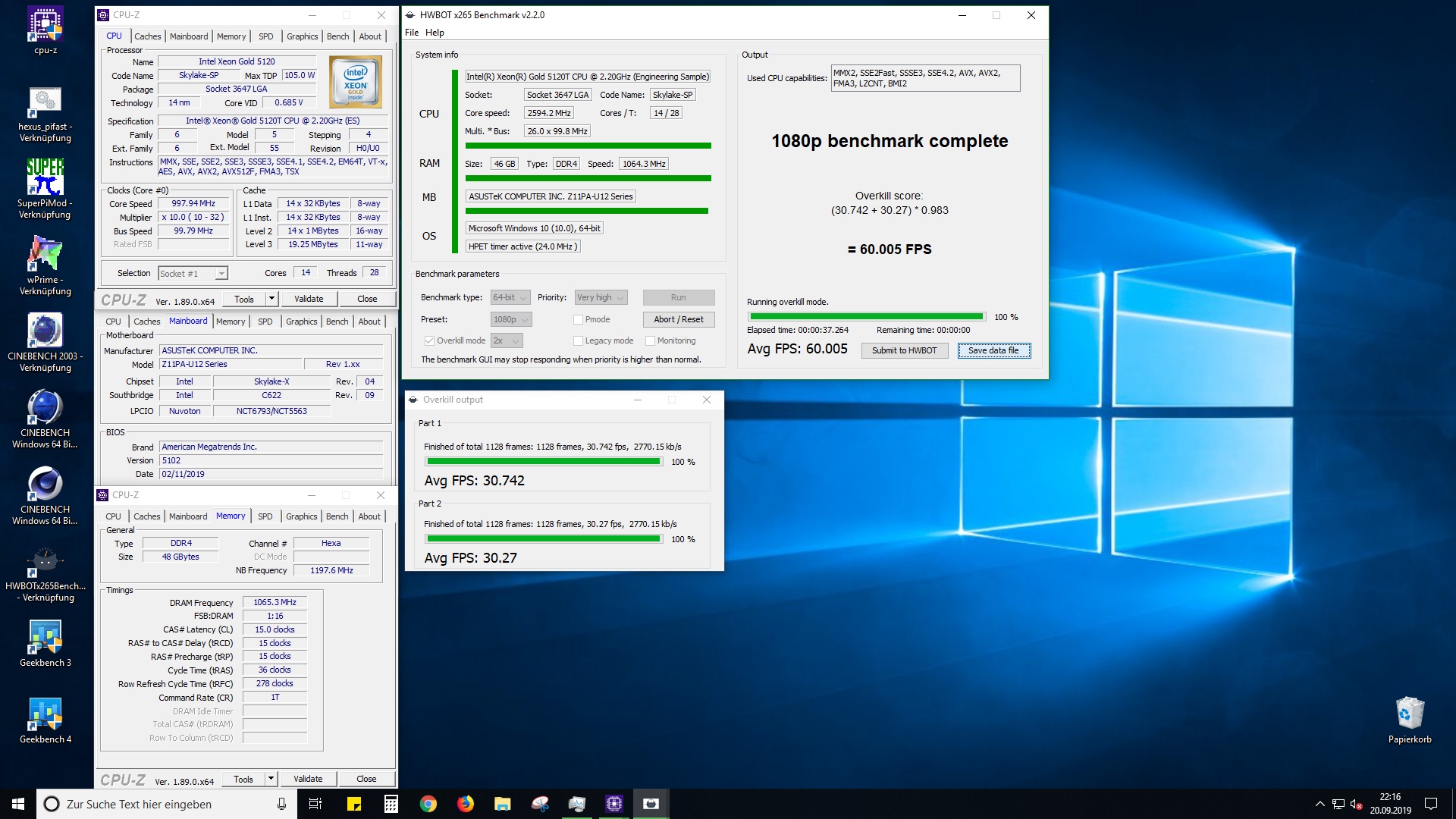Open SuperPiMod desktop shortcut
This screenshot has width=1456, height=819.
45,189
